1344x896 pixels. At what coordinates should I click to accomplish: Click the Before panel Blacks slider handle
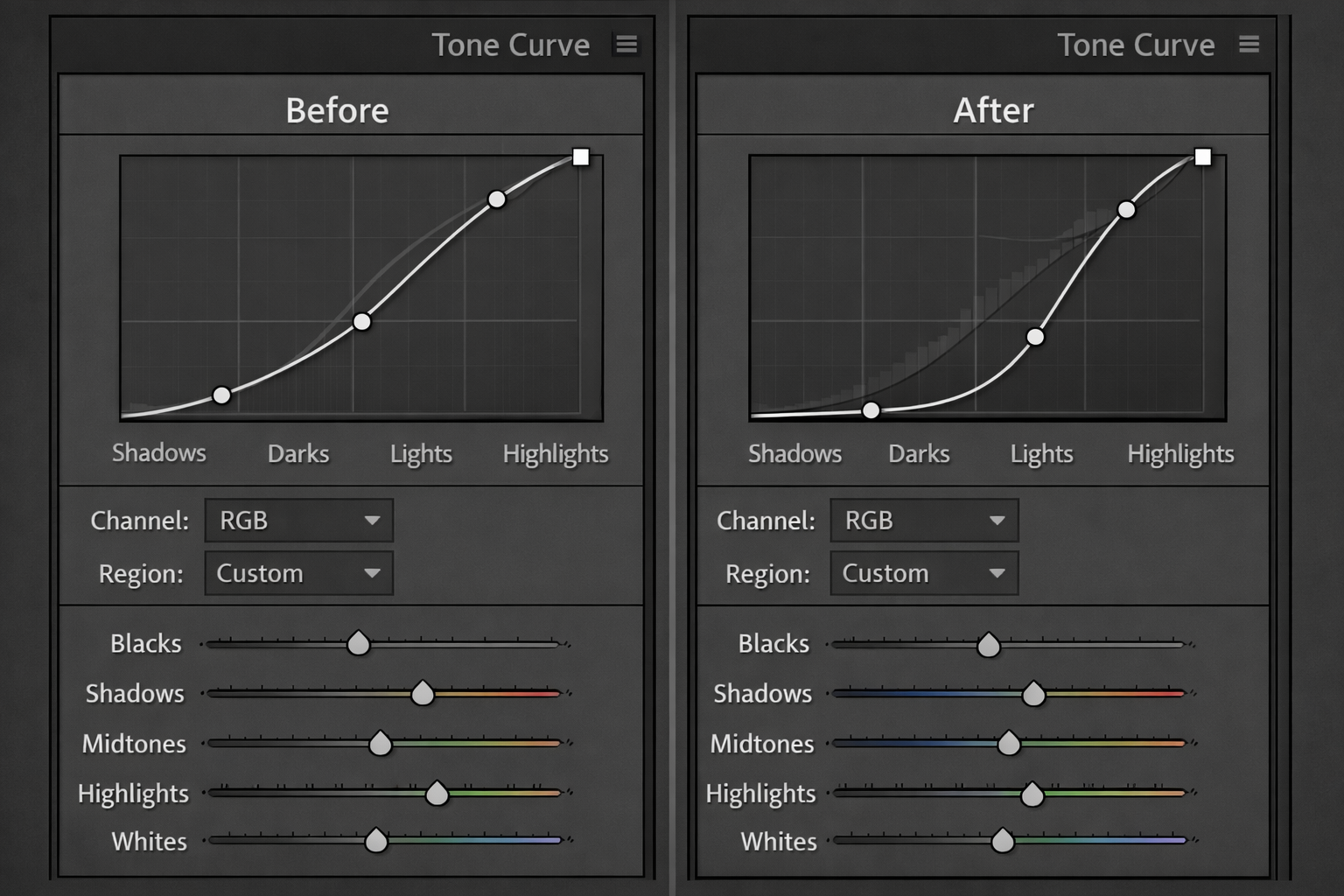coord(359,644)
